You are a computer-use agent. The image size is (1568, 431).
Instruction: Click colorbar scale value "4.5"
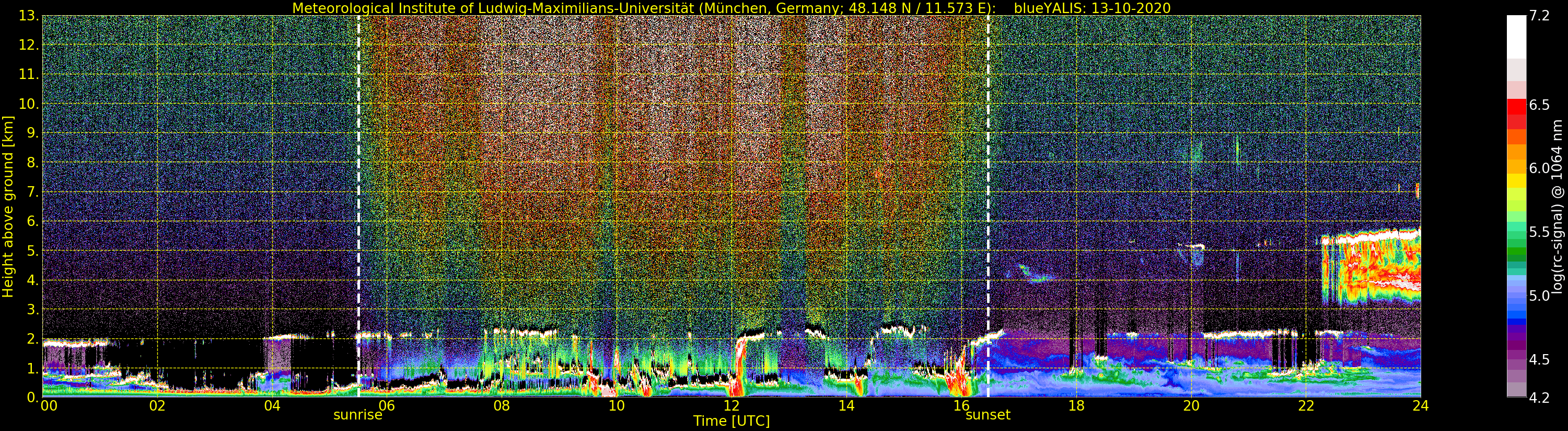point(1539,359)
